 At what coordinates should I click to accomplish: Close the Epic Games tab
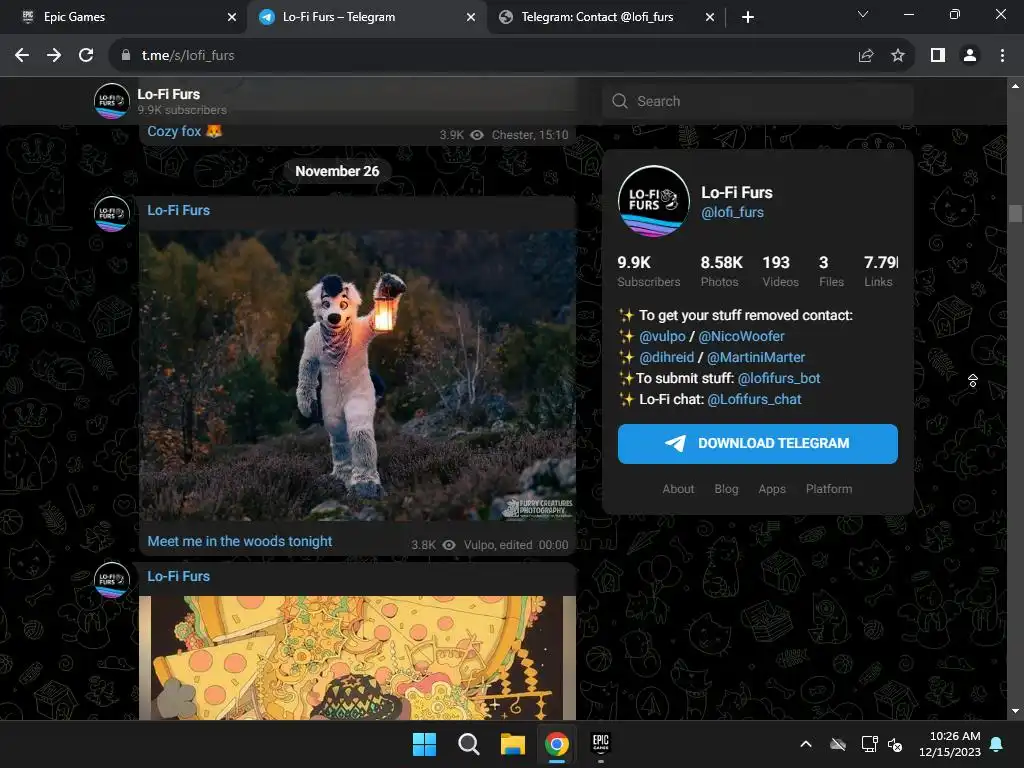(231, 17)
